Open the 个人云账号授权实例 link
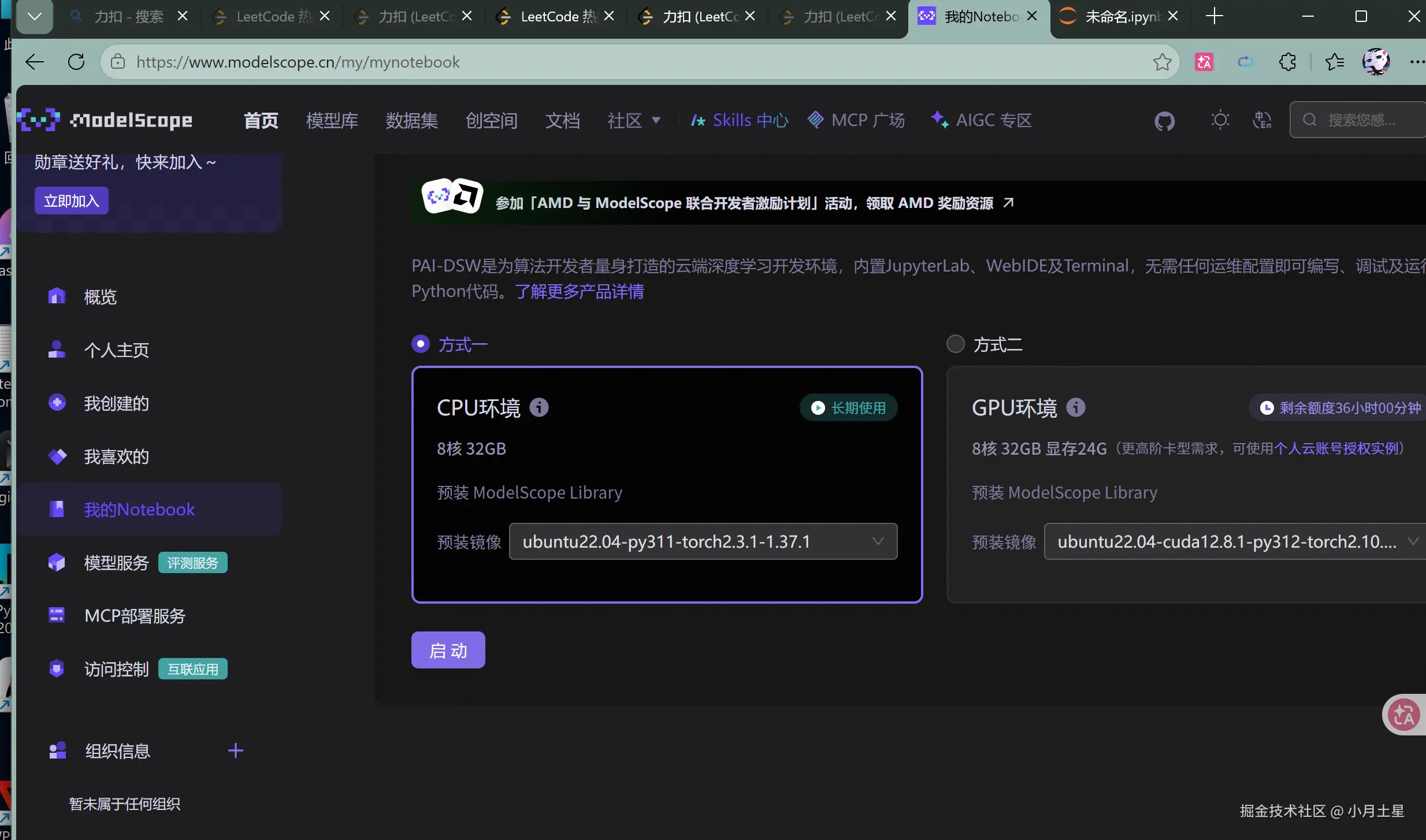The image size is (1426, 840). click(x=1336, y=448)
